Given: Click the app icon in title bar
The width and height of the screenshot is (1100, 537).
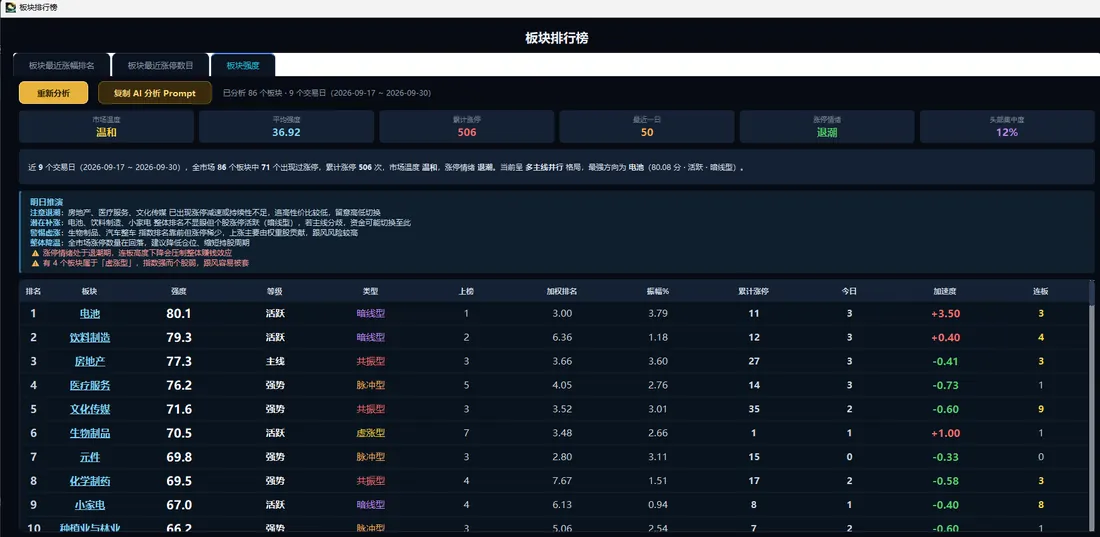Looking at the screenshot, I should pyautogui.click(x=11, y=8).
